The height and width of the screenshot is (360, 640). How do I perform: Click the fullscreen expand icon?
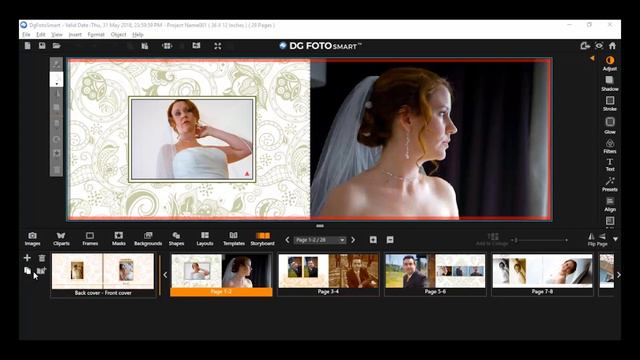click(218, 46)
